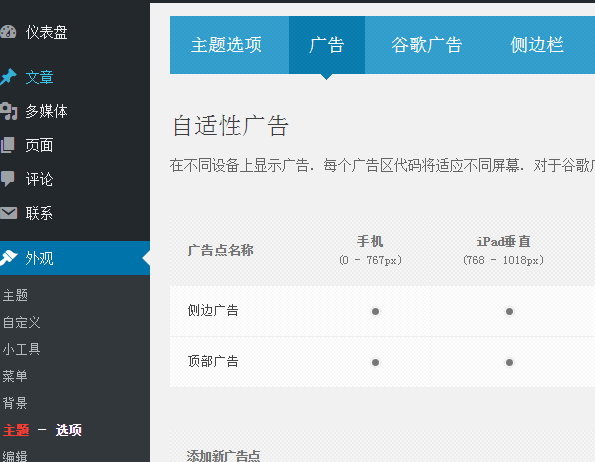Screen dimensions: 595x462
Task: Click the 侧边广告 dot under iPad垂直 column
Action: (x=509, y=311)
